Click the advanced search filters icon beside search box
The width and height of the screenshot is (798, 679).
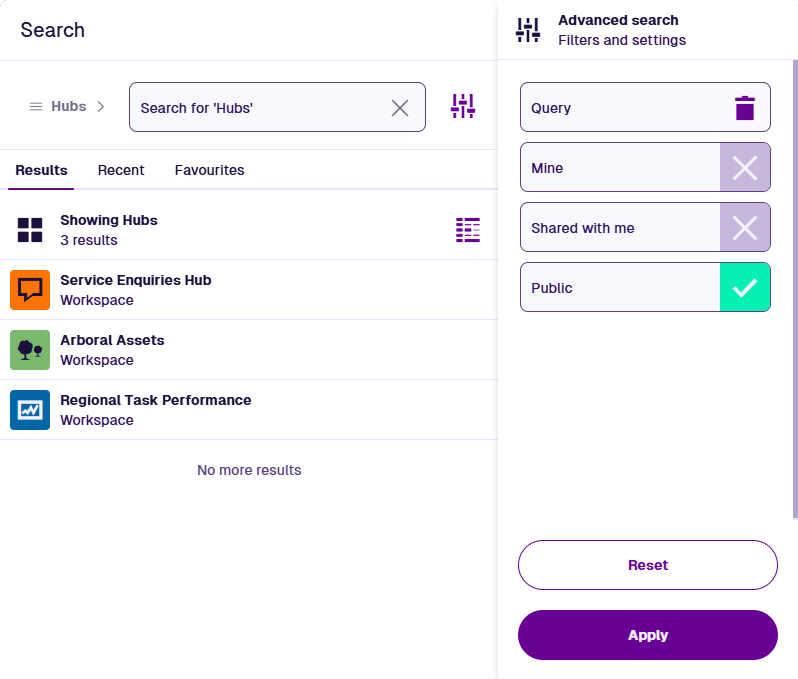[x=463, y=106]
